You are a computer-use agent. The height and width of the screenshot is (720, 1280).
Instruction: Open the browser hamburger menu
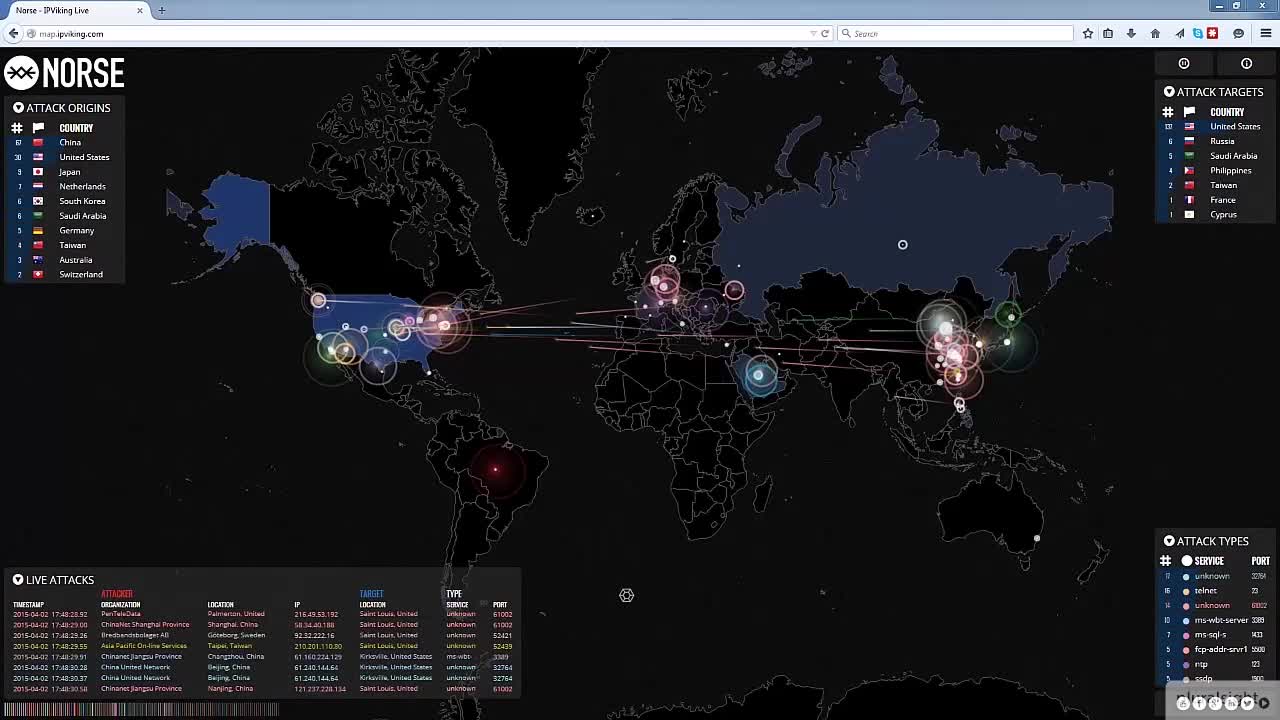tap(1265, 33)
